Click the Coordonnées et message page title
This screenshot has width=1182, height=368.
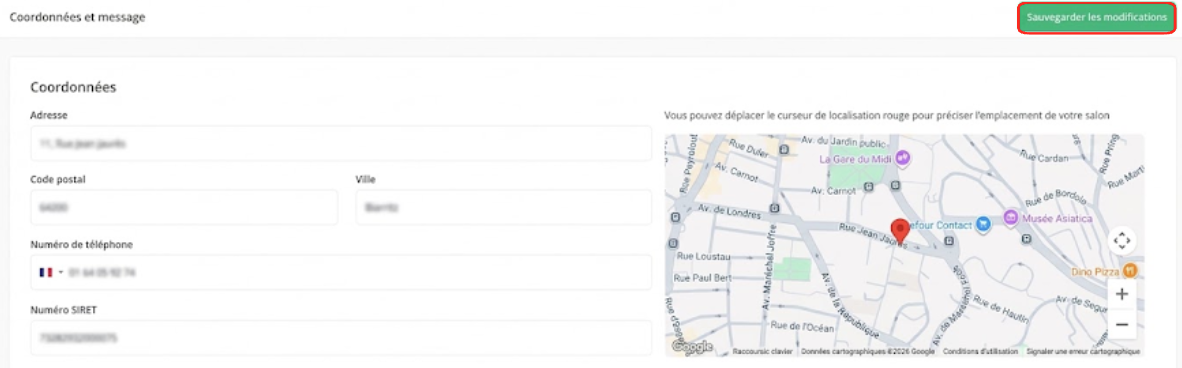coord(77,17)
